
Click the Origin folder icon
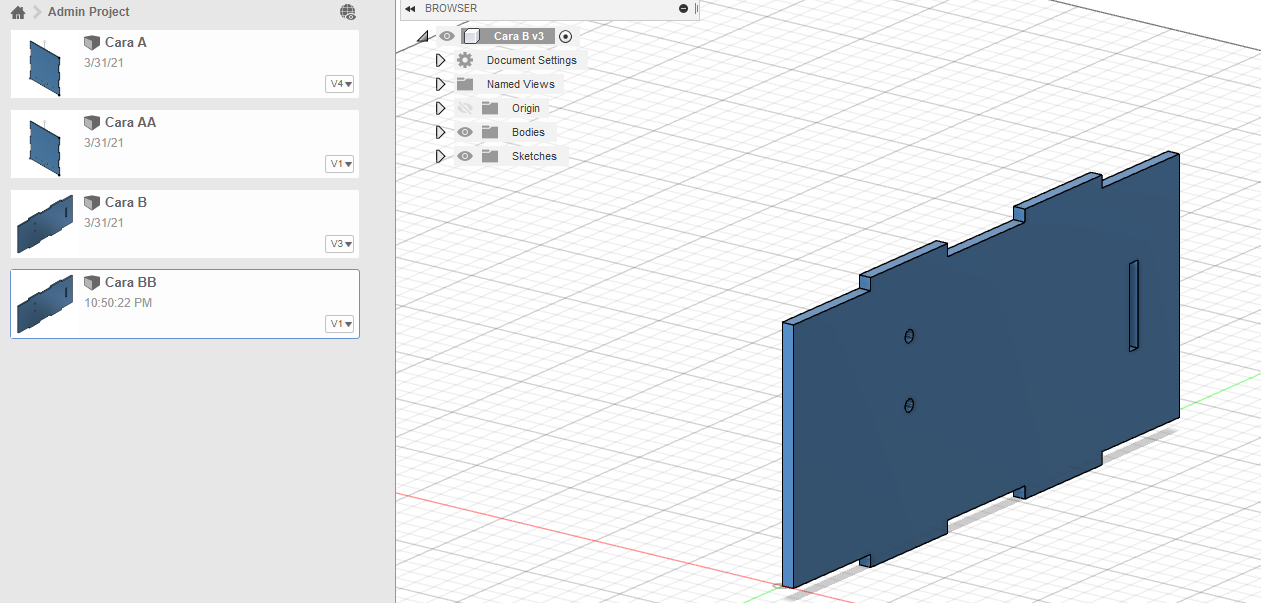(x=490, y=108)
